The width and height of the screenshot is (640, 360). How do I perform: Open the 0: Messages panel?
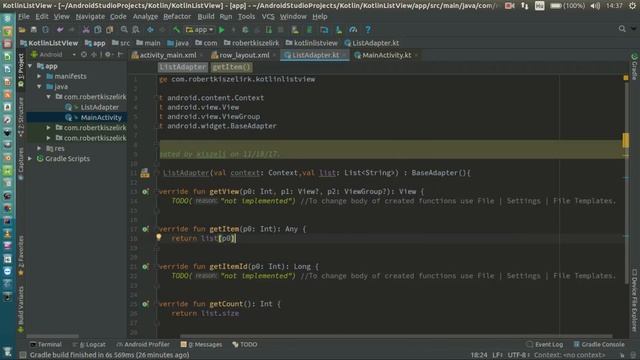202,344
